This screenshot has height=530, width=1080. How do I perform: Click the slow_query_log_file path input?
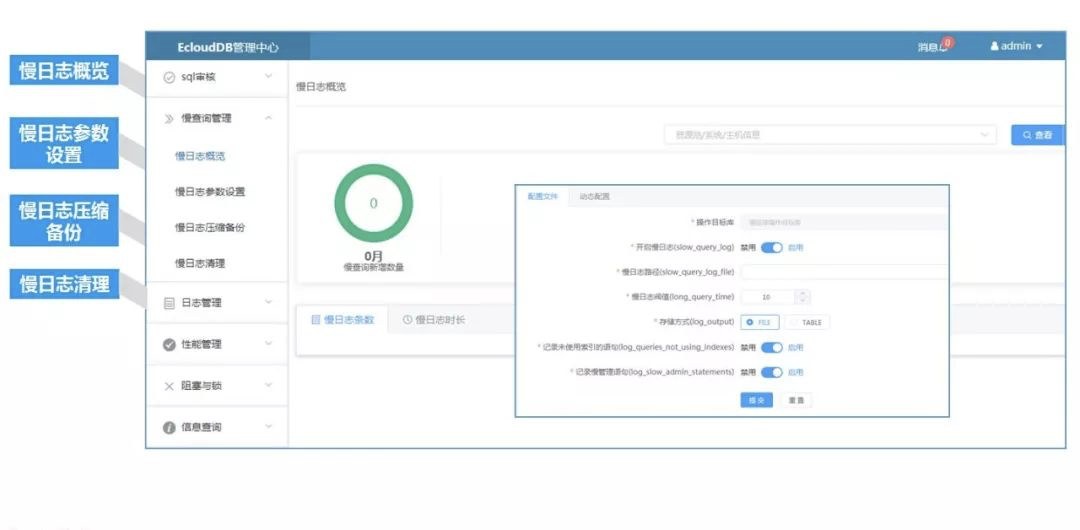pos(844,272)
